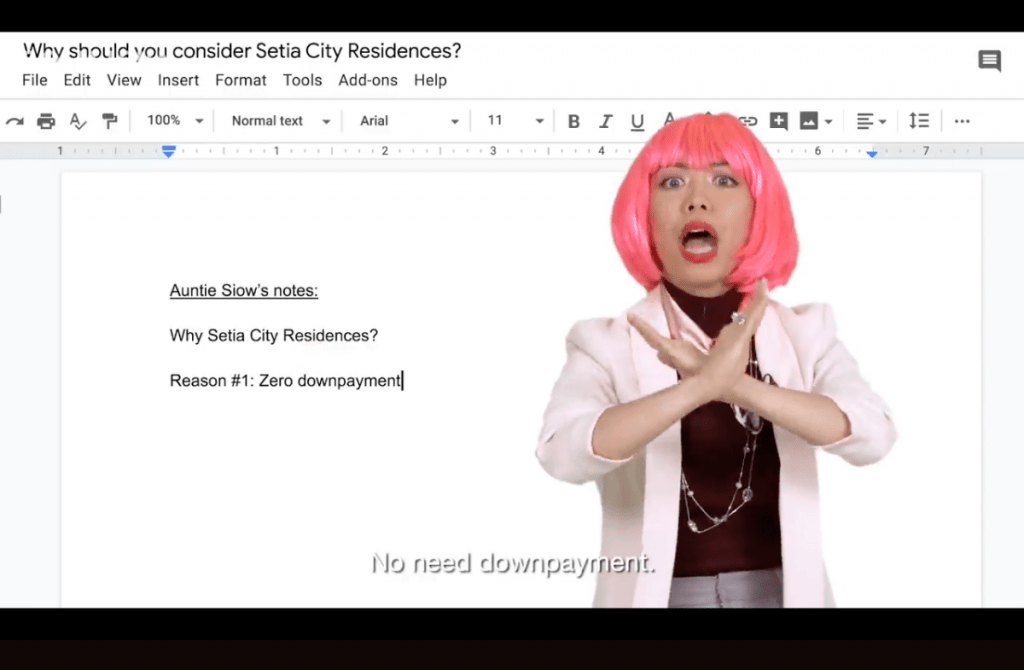Toggle Italic formatting
The image size is (1024, 670).
pos(605,121)
